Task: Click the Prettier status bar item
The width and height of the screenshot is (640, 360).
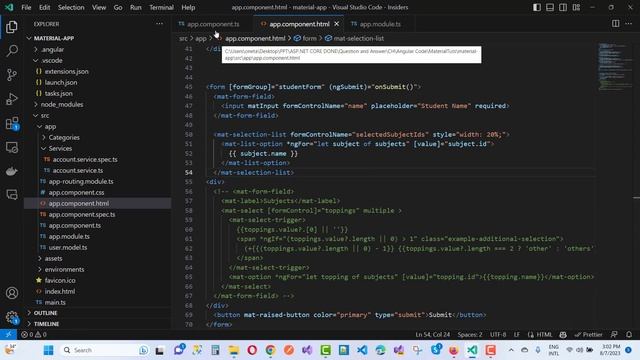Action: [589, 334]
